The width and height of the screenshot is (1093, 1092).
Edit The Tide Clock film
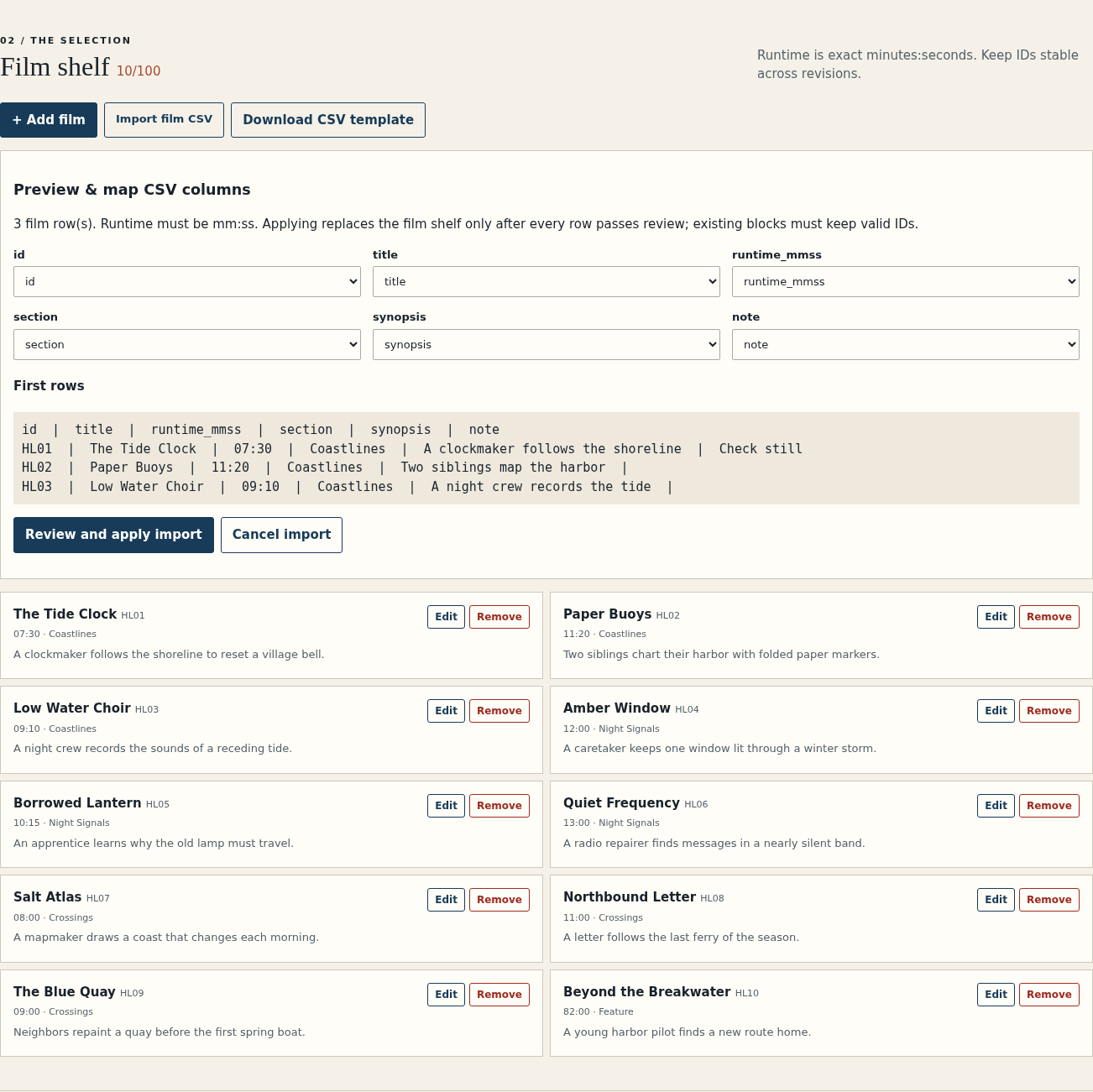[x=446, y=617]
